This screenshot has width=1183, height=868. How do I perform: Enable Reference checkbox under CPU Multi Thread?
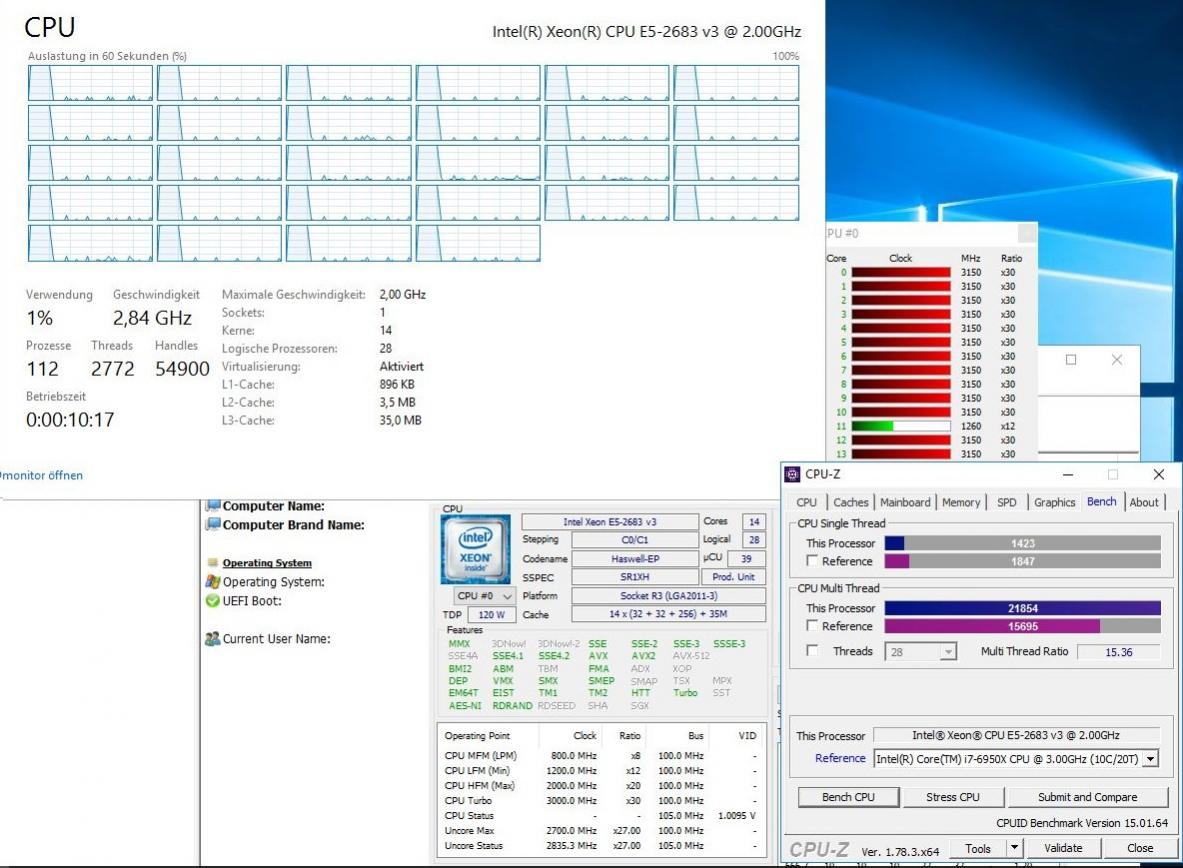pyautogui.click(x=812, y=626)
